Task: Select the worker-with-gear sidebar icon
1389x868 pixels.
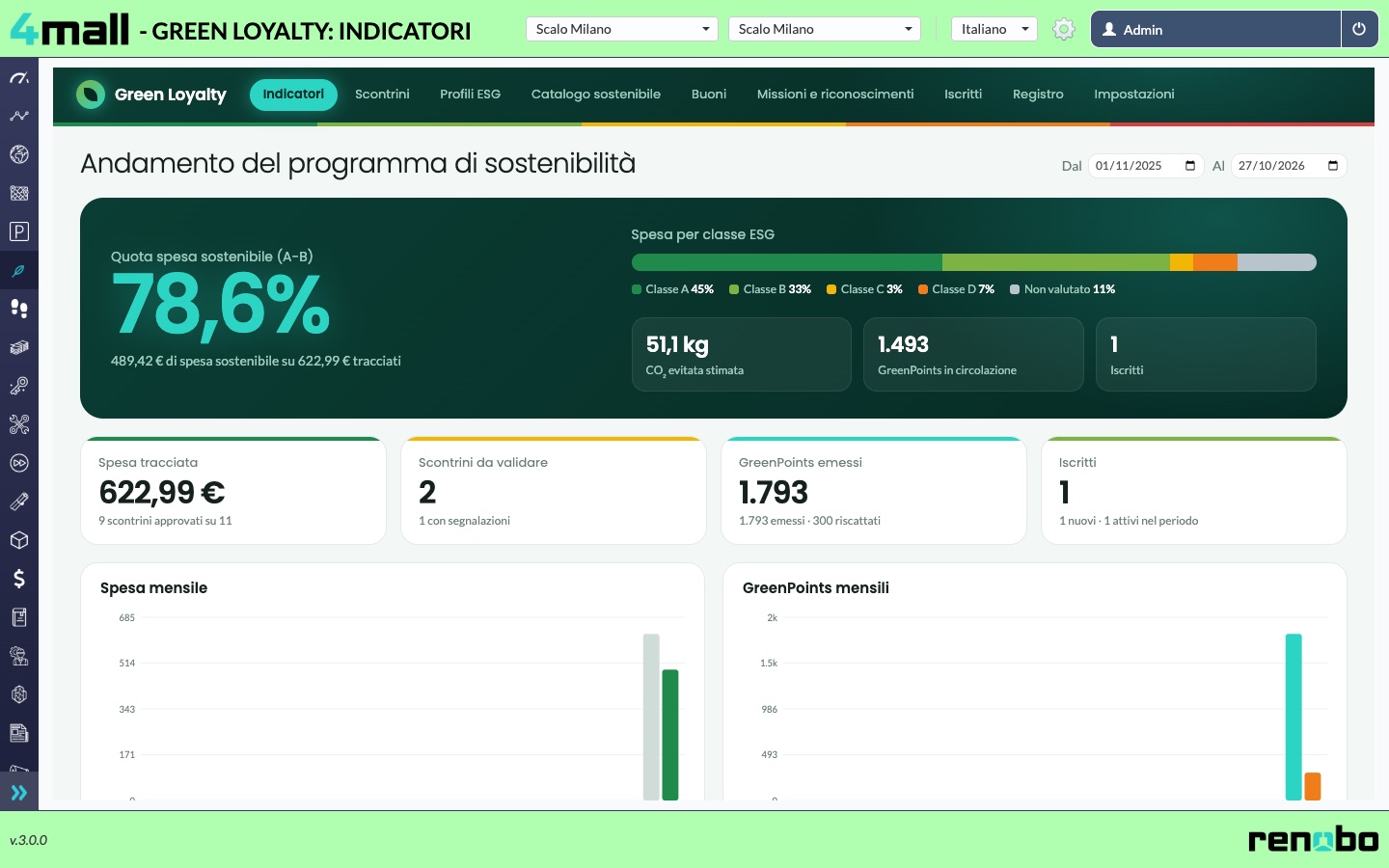Action: coord(18,656)
